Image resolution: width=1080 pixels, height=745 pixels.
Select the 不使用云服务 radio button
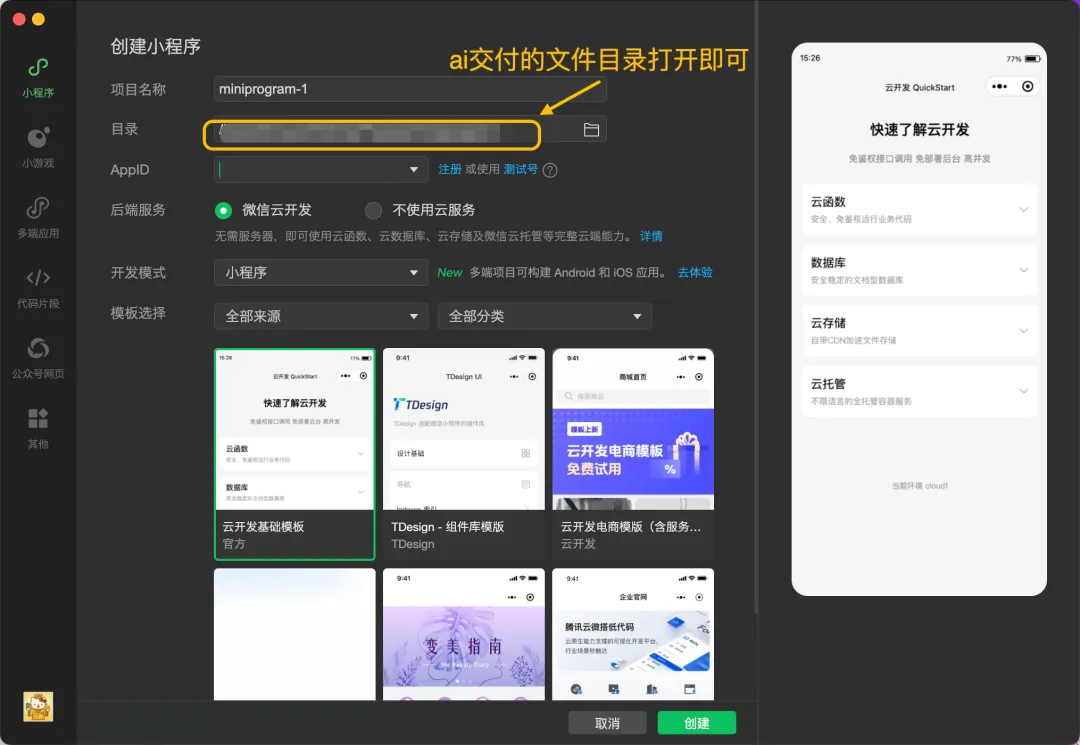373,210
